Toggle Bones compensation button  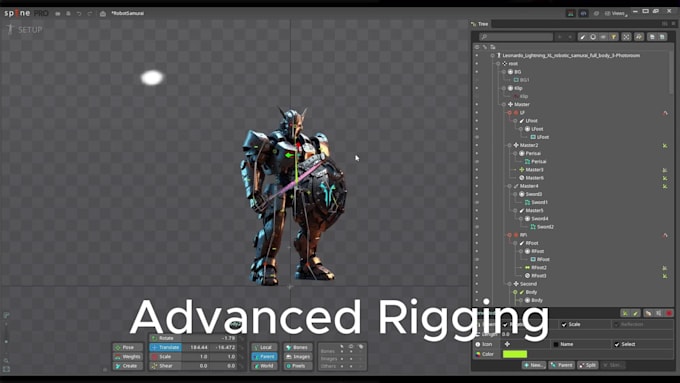[298, 347]
